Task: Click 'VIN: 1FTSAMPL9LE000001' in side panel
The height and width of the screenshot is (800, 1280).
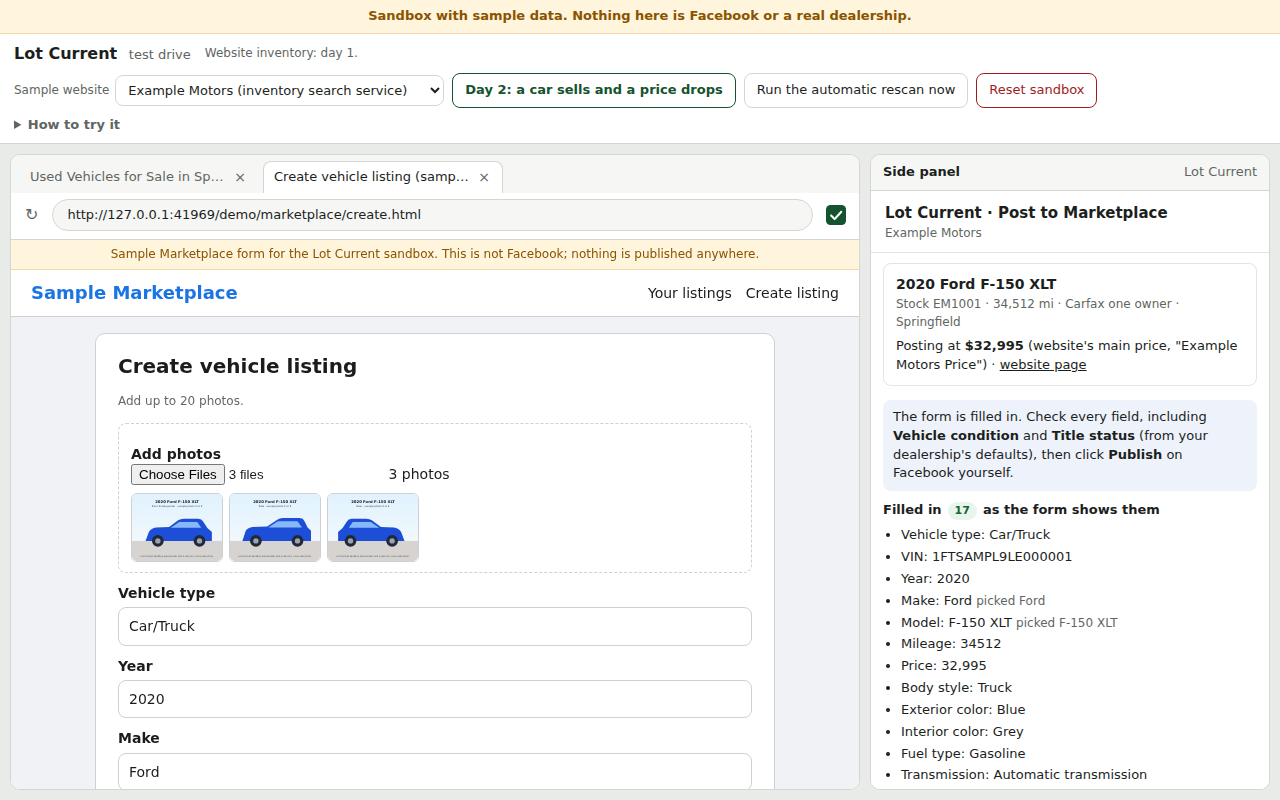Action: [986, 557]
